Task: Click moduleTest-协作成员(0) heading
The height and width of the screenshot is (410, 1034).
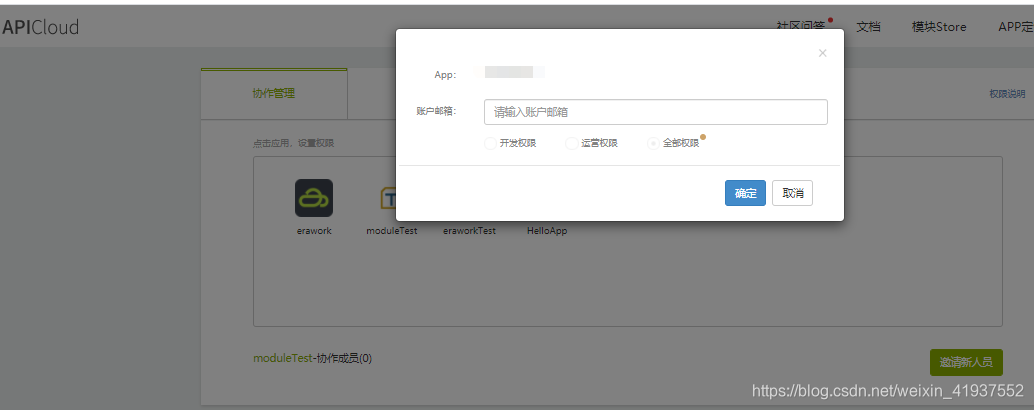Action: pyautogui.click(x=313, y=359)
